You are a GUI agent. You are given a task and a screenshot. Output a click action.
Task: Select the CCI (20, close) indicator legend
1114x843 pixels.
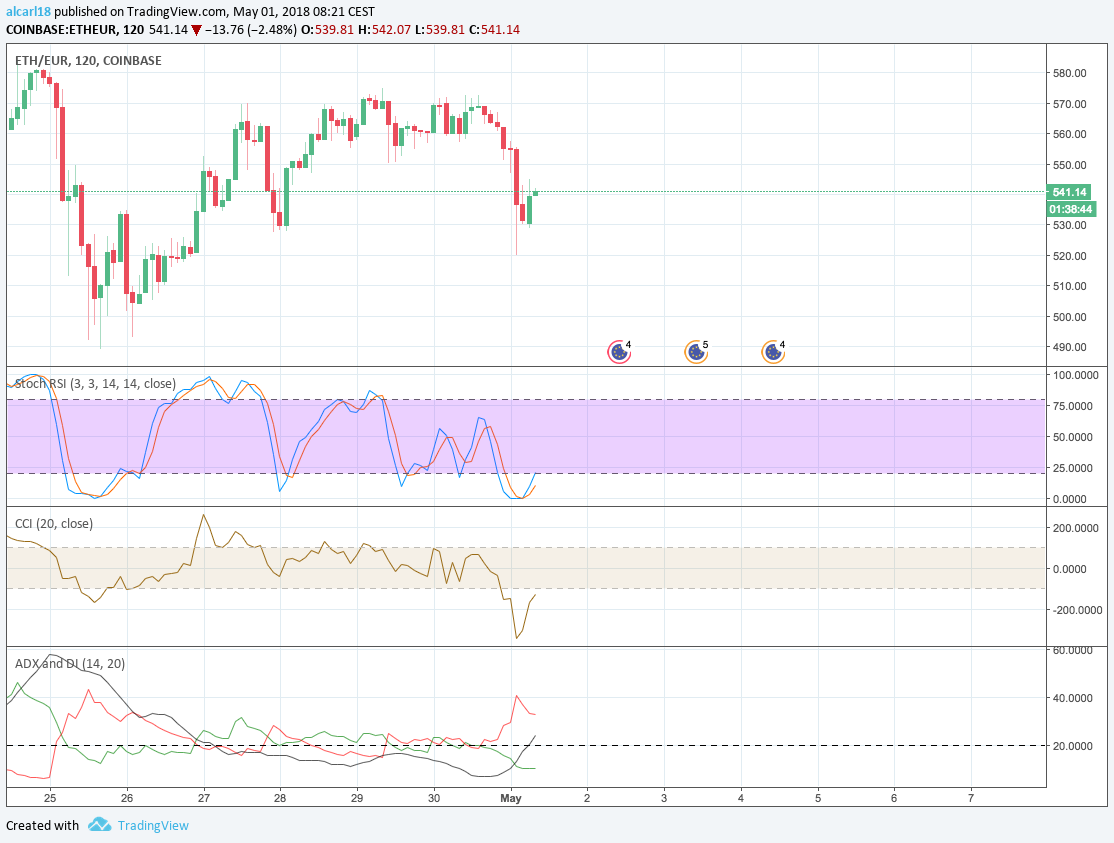coord(54,523)
